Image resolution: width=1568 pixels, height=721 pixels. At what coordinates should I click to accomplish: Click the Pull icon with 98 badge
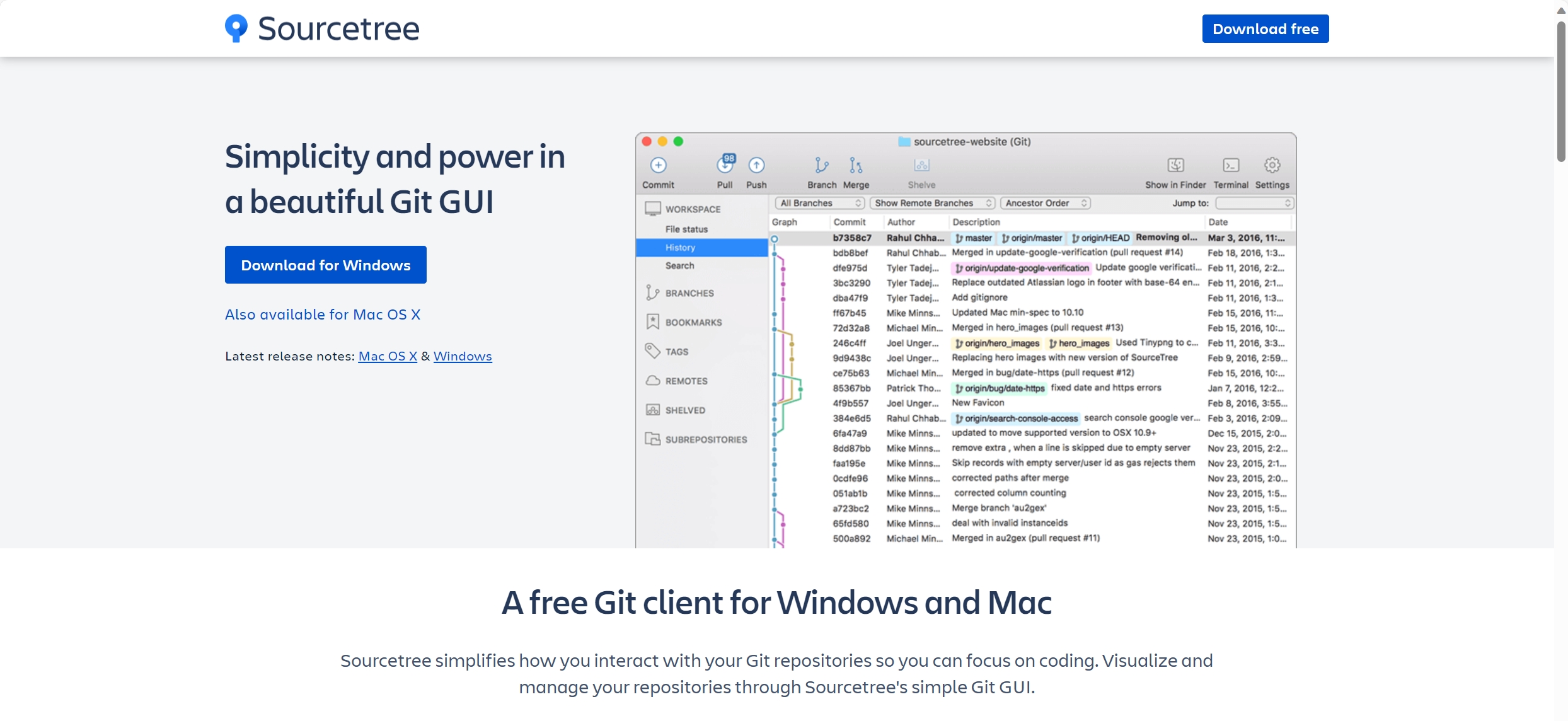725,164
